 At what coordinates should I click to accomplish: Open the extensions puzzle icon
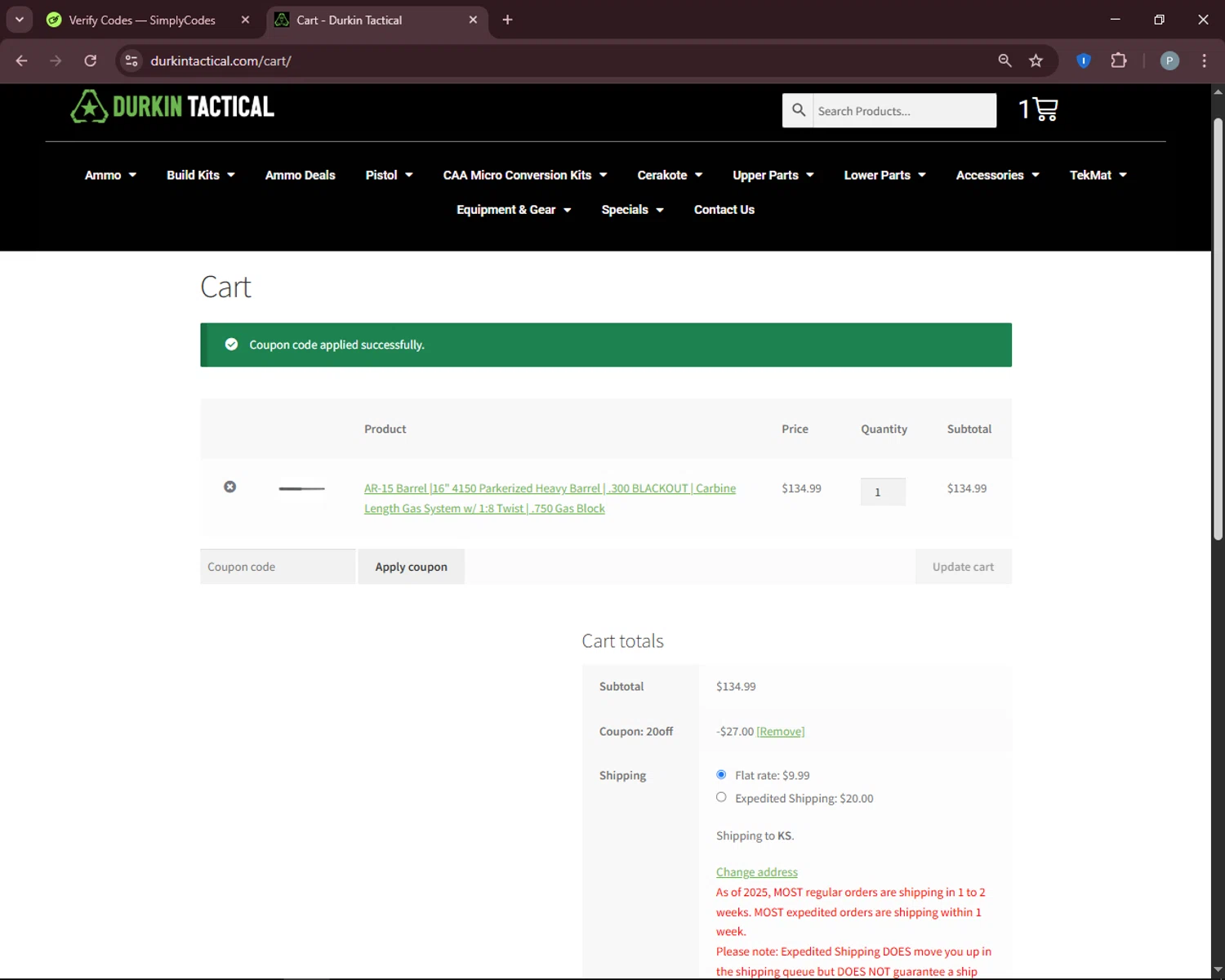pos(1119,60)
